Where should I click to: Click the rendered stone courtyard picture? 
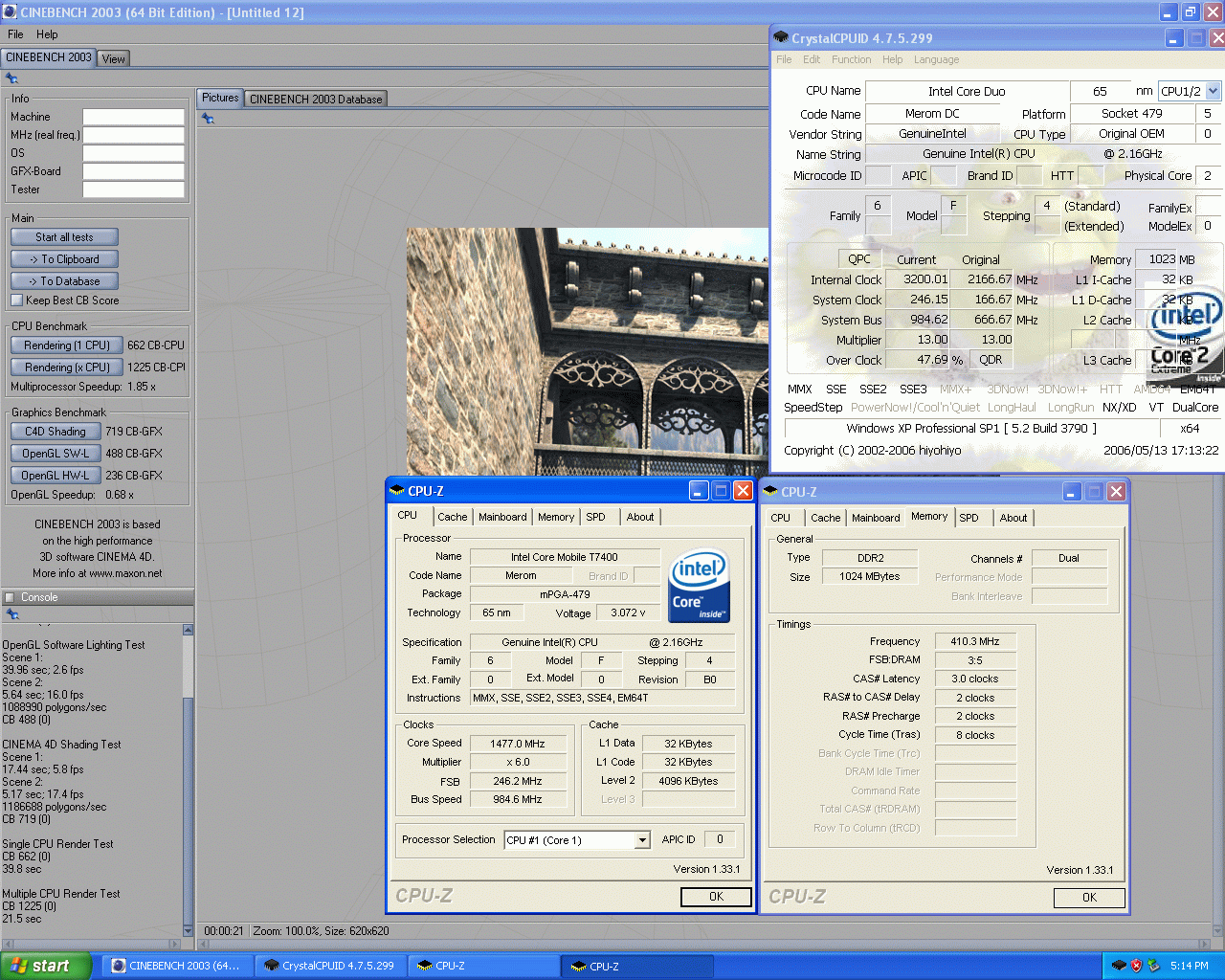pos(587,351)
